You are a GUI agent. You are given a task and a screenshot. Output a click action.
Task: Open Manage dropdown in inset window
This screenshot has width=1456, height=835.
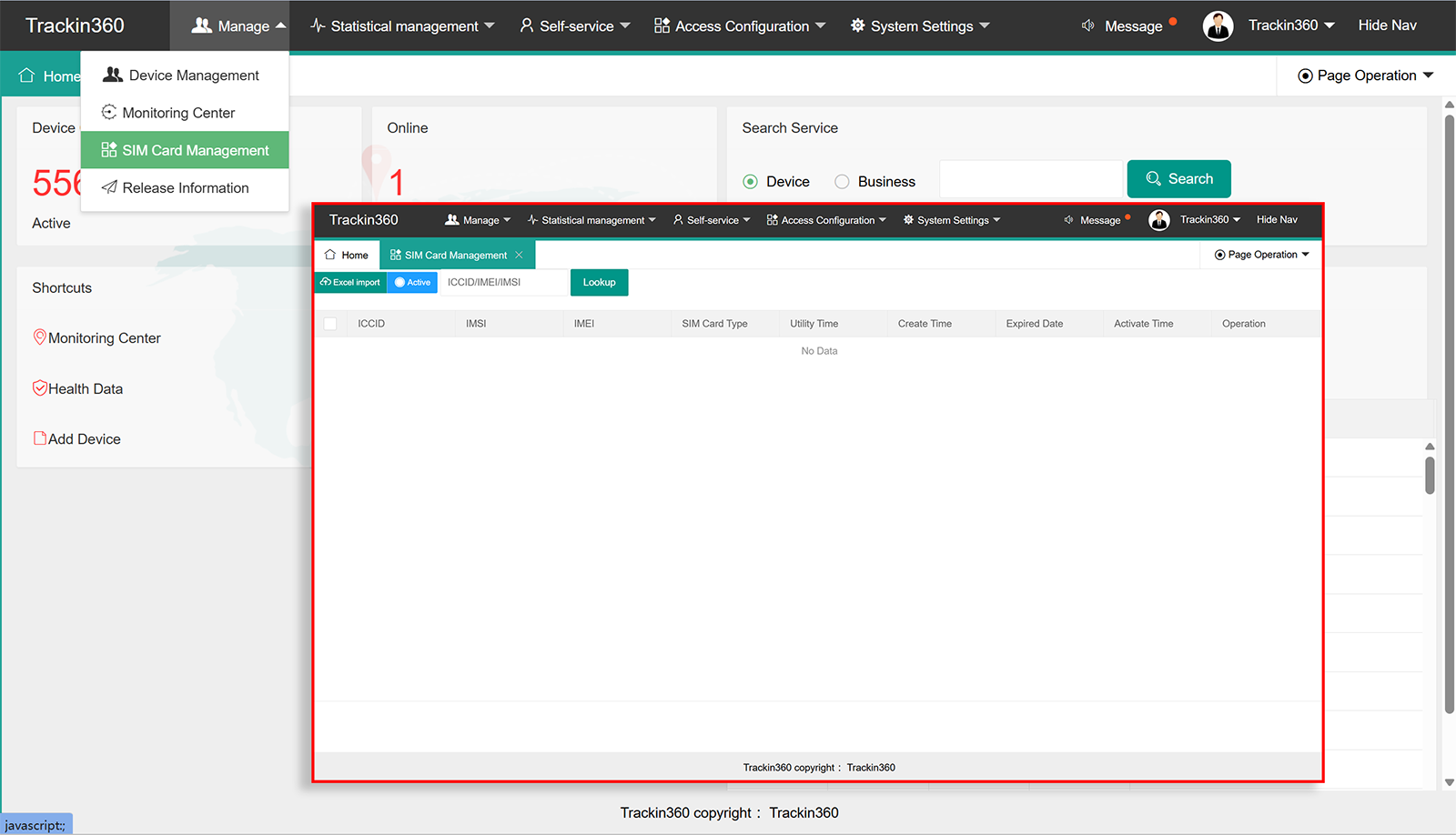(478, 220)
